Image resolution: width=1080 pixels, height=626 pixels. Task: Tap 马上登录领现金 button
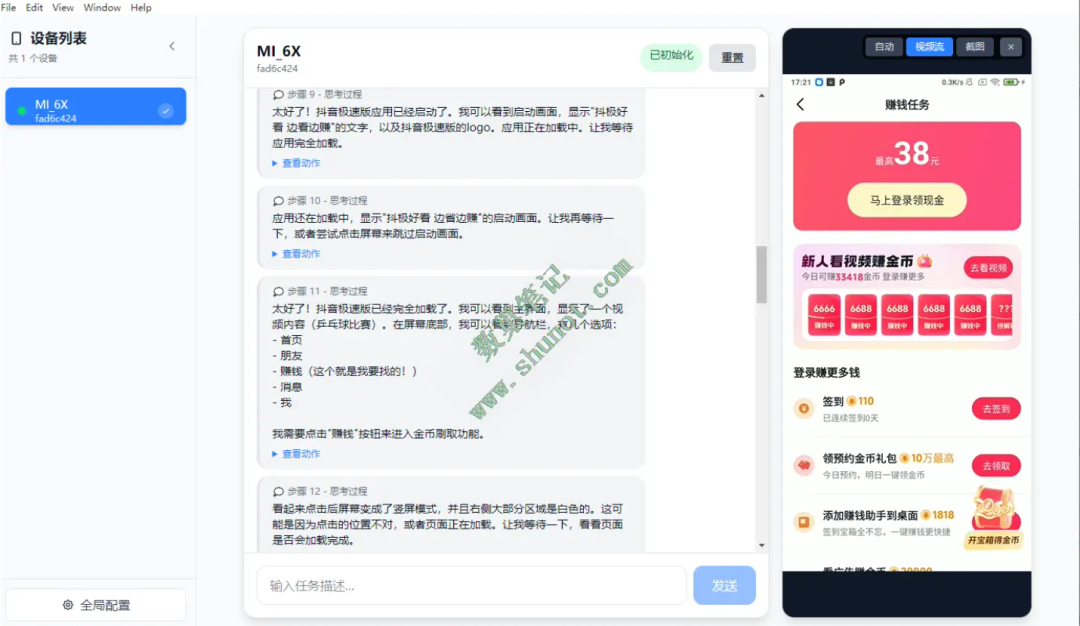tap(906, 200)
